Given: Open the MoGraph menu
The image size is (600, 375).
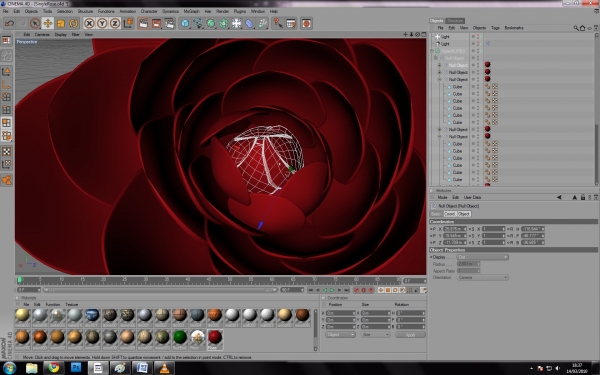Looking at the screenshot, I should [191, 11].
